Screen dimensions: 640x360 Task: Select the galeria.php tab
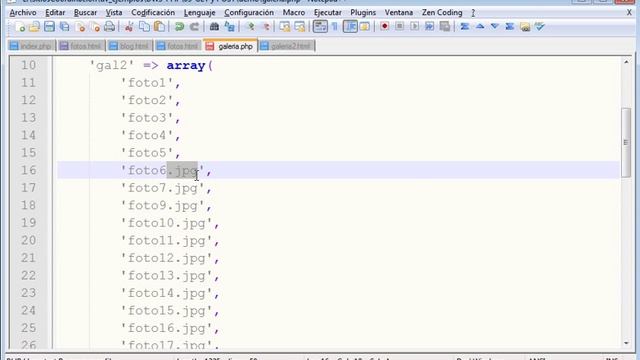click(230, 46)
